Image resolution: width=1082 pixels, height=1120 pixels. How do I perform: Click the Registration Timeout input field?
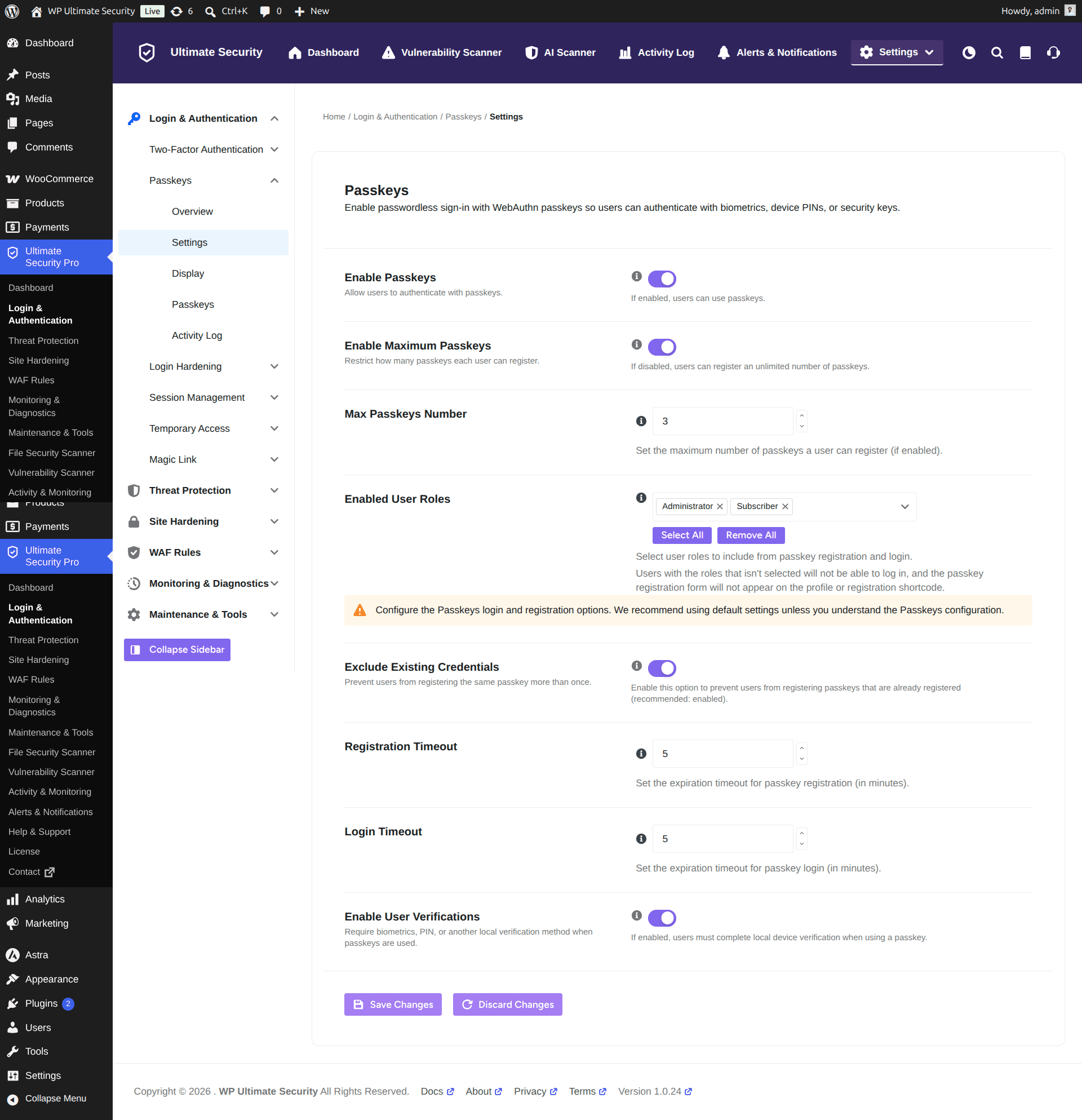[722, 754]
